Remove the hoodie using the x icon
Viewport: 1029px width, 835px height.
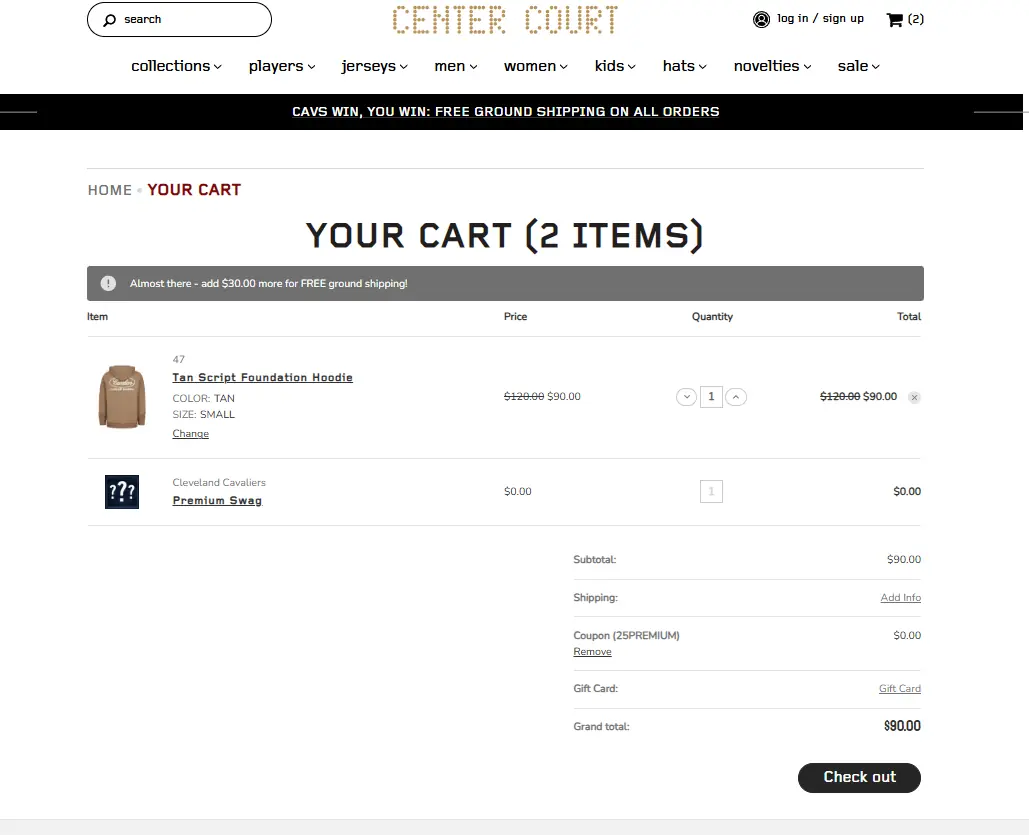pos(914,397)
